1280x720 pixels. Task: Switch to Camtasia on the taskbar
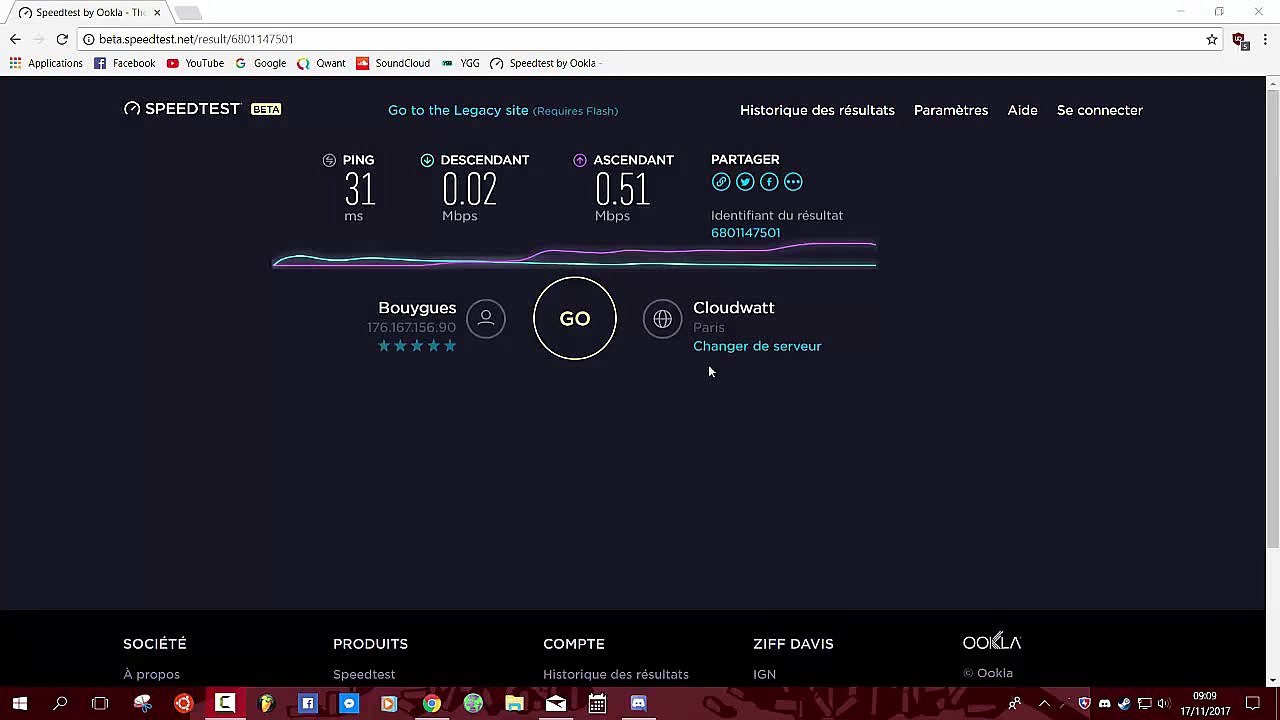pos(225,704)
